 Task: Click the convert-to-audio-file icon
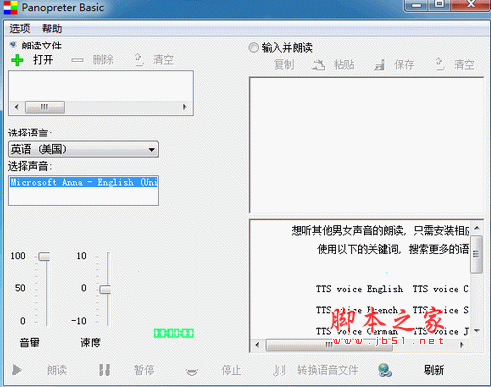click(x=279, y=370)
